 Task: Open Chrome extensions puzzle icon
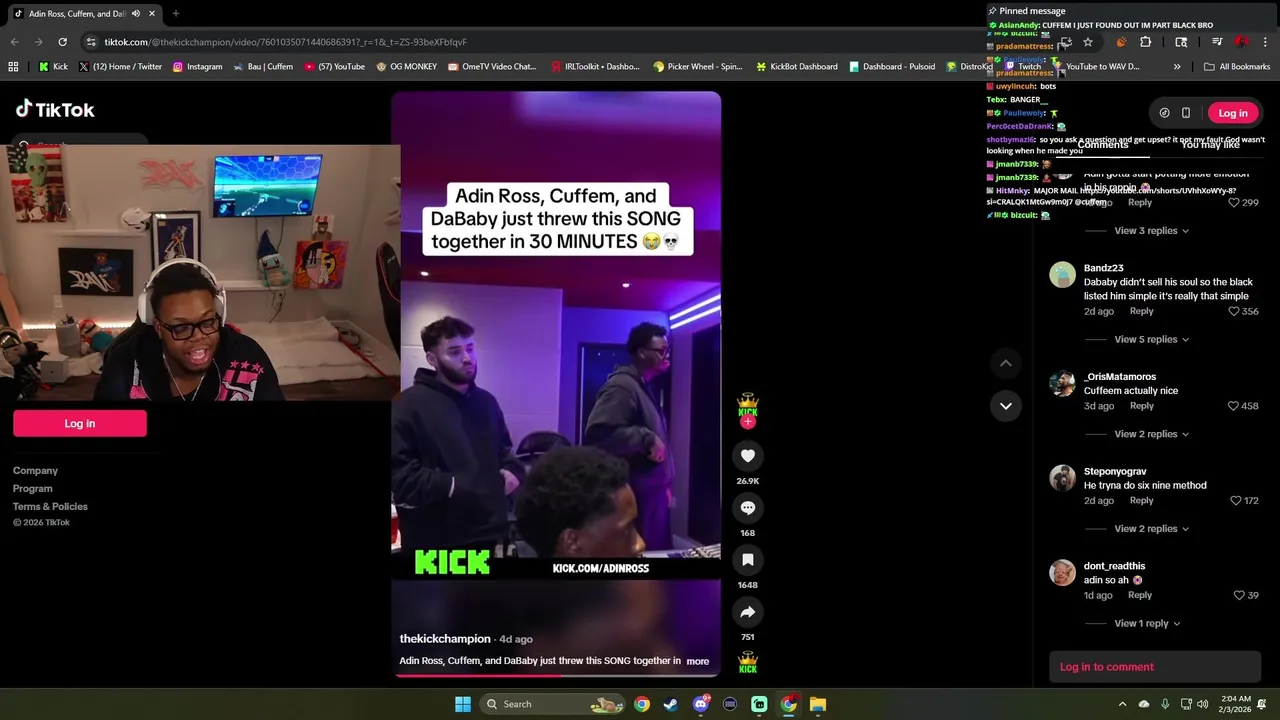pos(1146,42)
